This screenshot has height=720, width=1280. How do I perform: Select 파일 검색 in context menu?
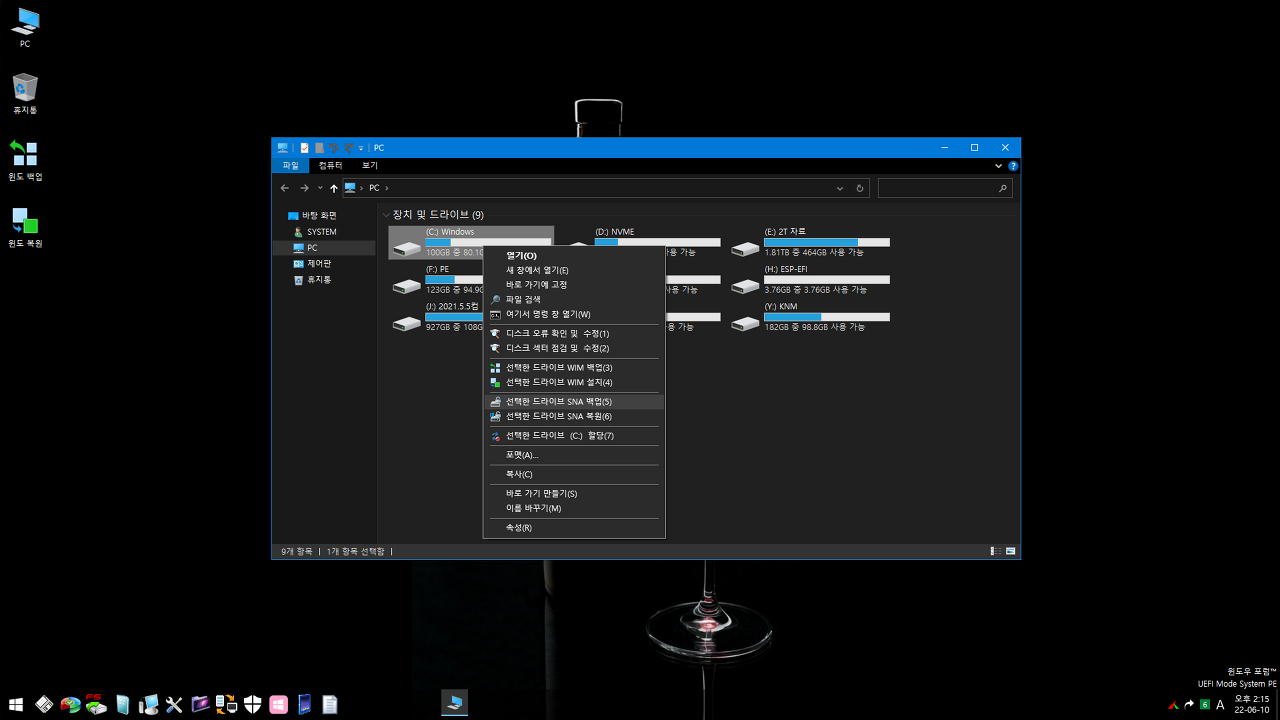coord(574,299)
